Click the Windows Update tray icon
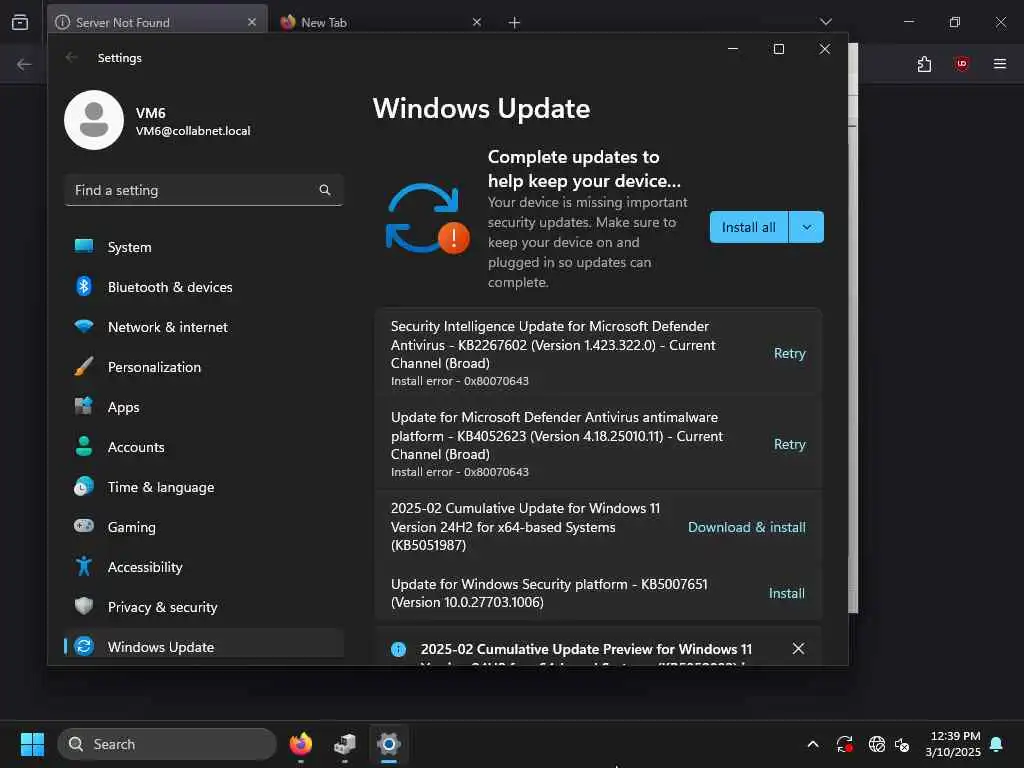1024x768 pixels. (x=844, y=744)
